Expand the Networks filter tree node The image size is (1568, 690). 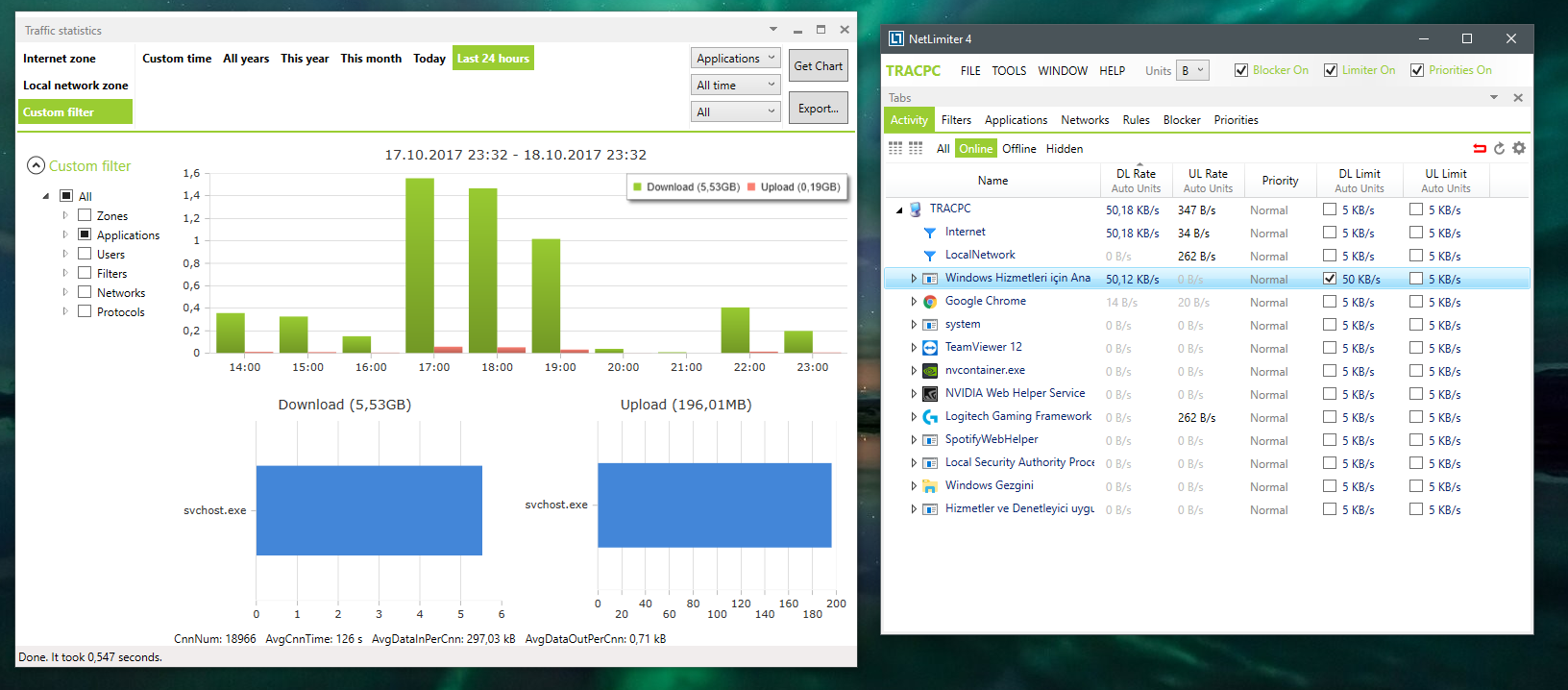point(65,292)
